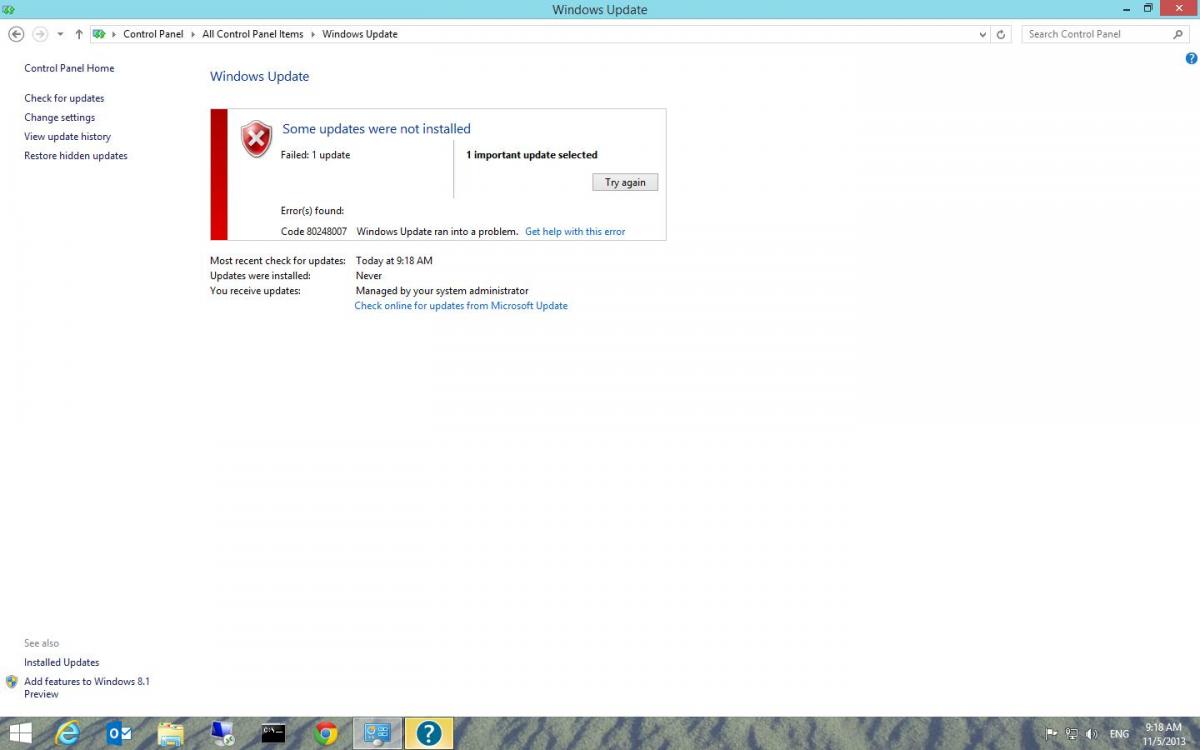
Task: Click Check for updates link
Action: [x=64, y=98]
